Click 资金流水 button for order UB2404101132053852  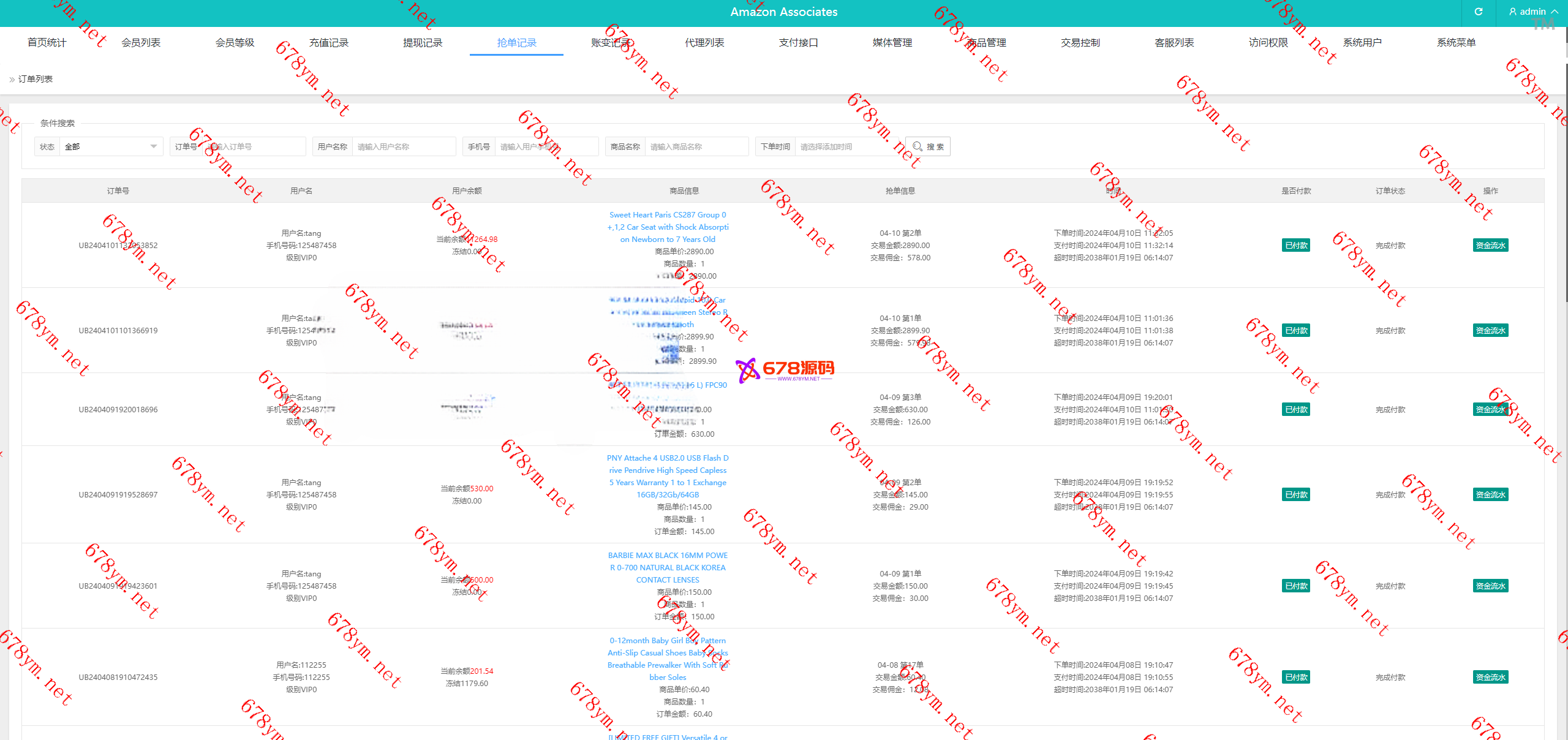(x=1490, y=246)
